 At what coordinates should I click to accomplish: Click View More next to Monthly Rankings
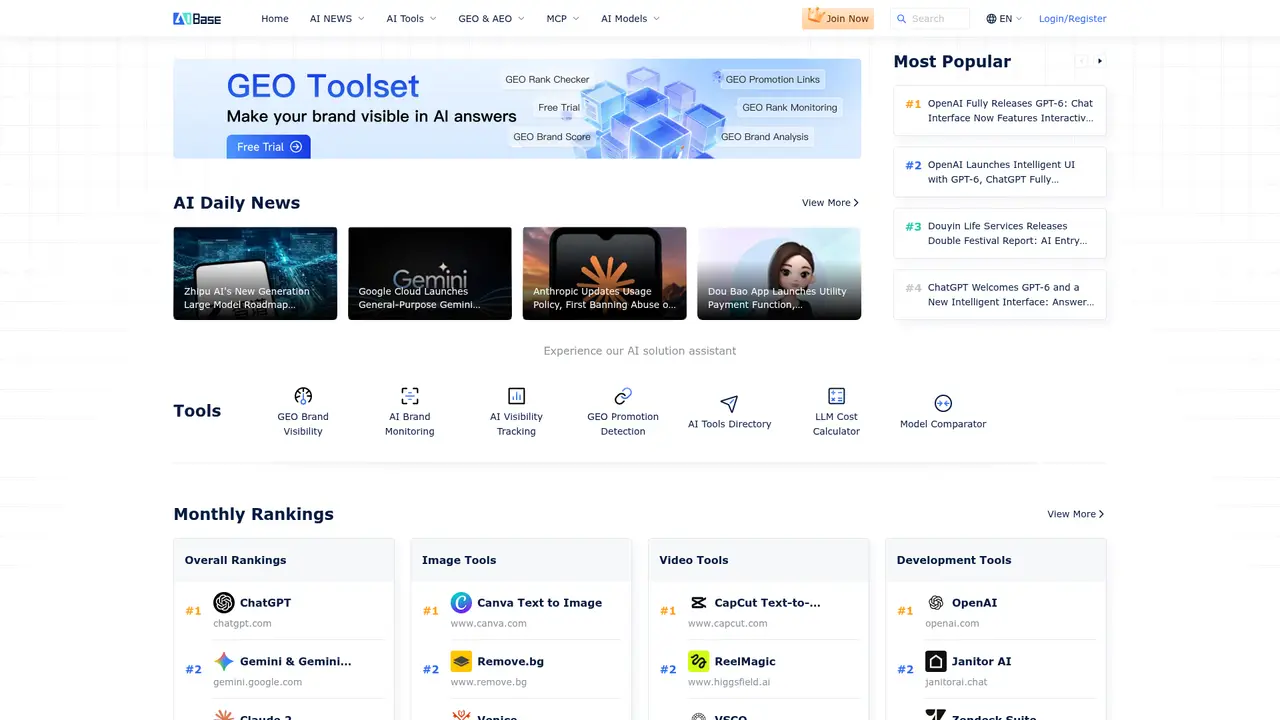(1076, 514)
